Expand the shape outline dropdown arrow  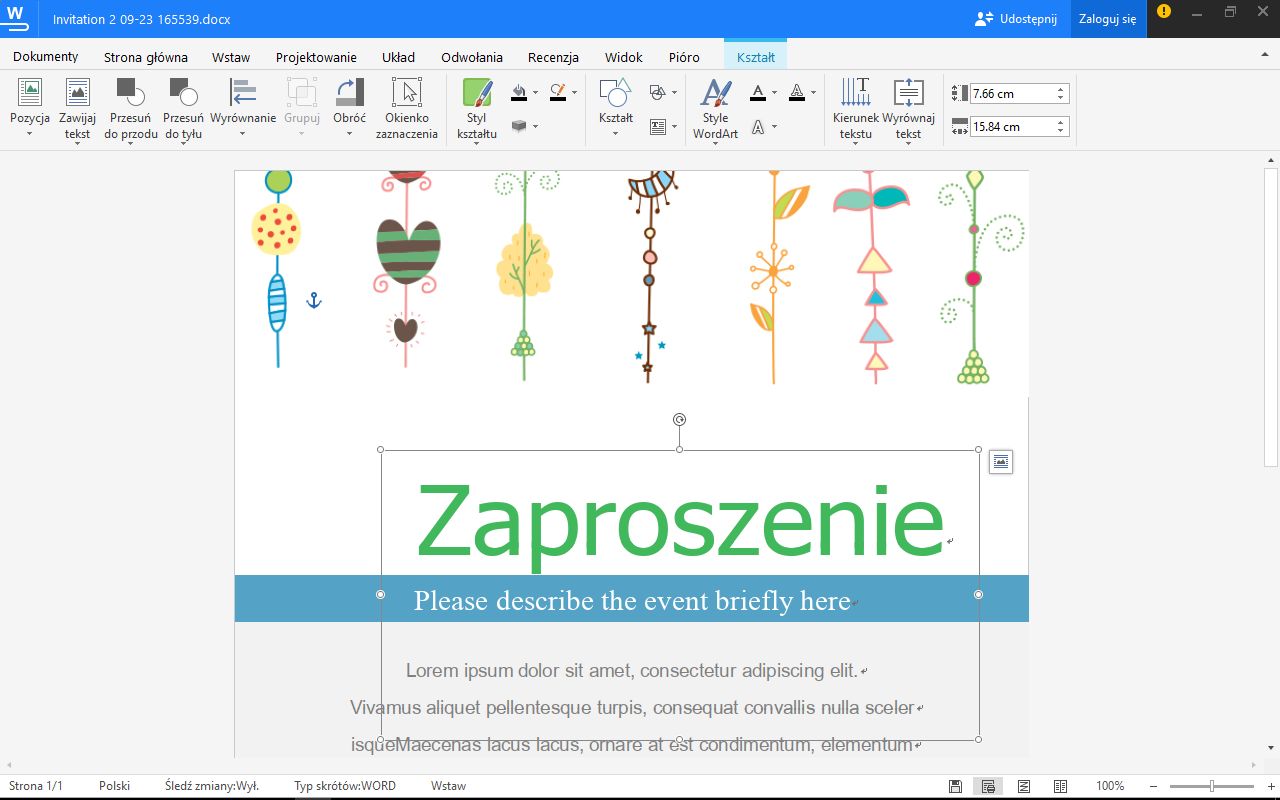(x=575, y=93)
